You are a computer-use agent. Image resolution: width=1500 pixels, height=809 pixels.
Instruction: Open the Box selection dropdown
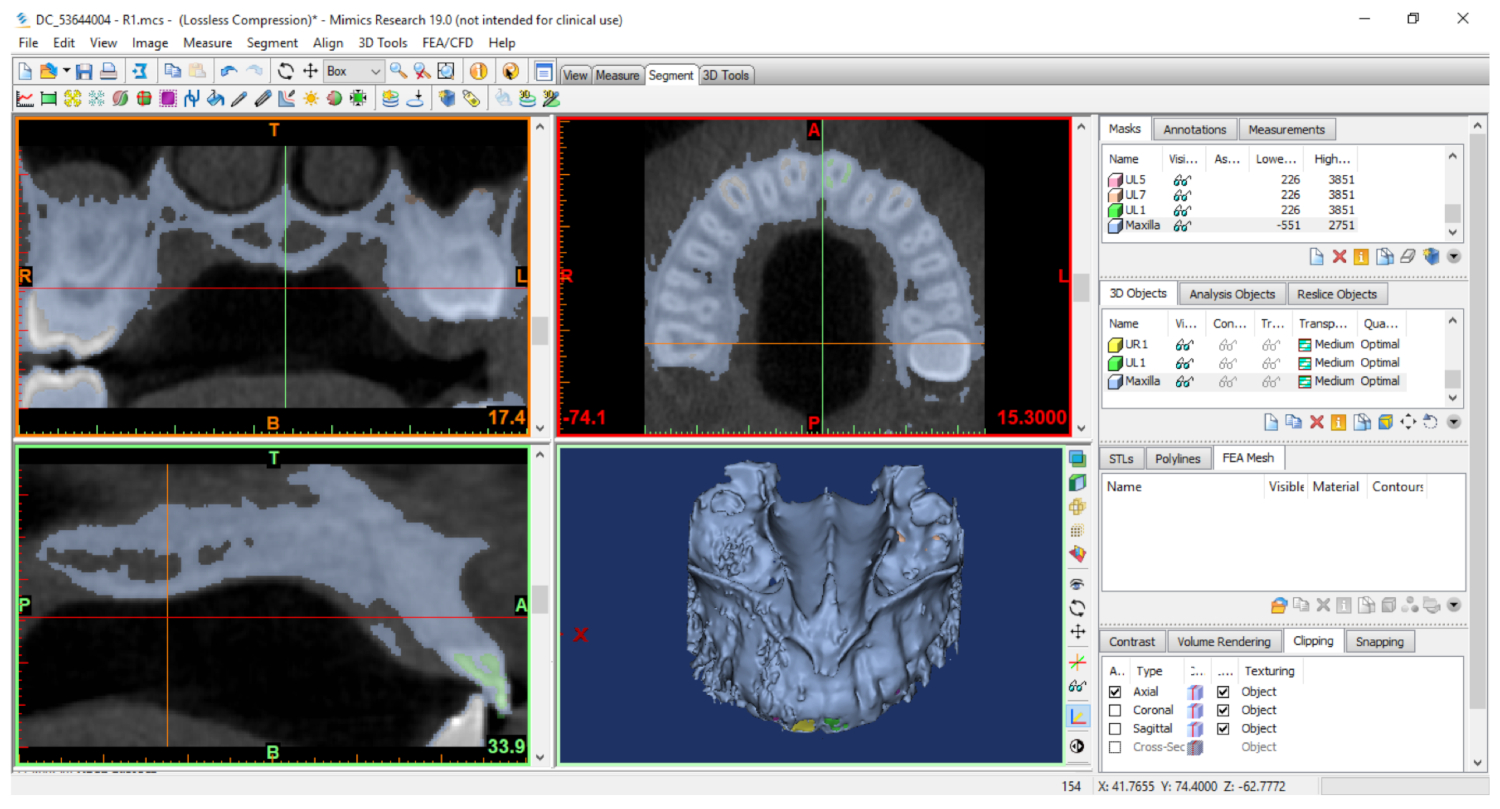click(x=375, y=72)
